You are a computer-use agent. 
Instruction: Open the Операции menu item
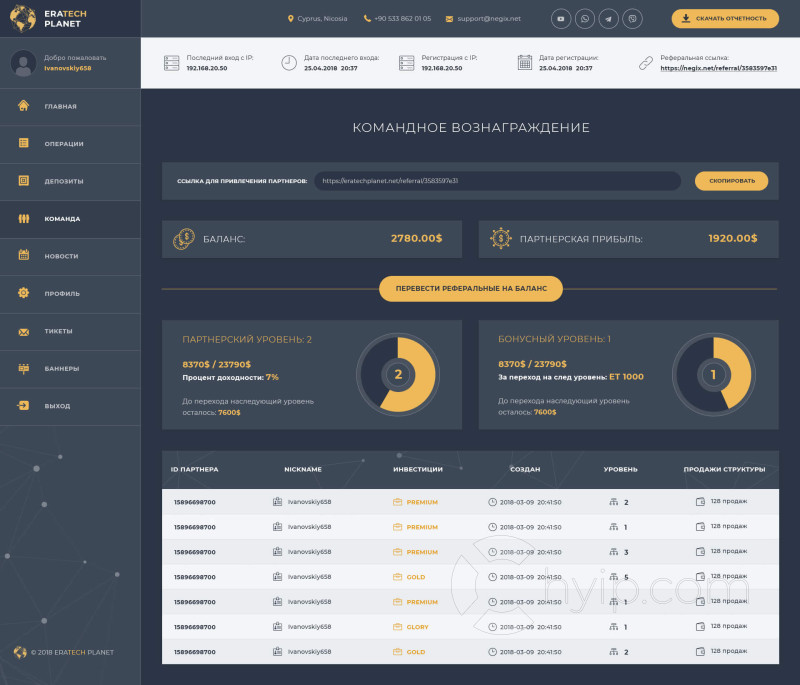coord(70,144)
